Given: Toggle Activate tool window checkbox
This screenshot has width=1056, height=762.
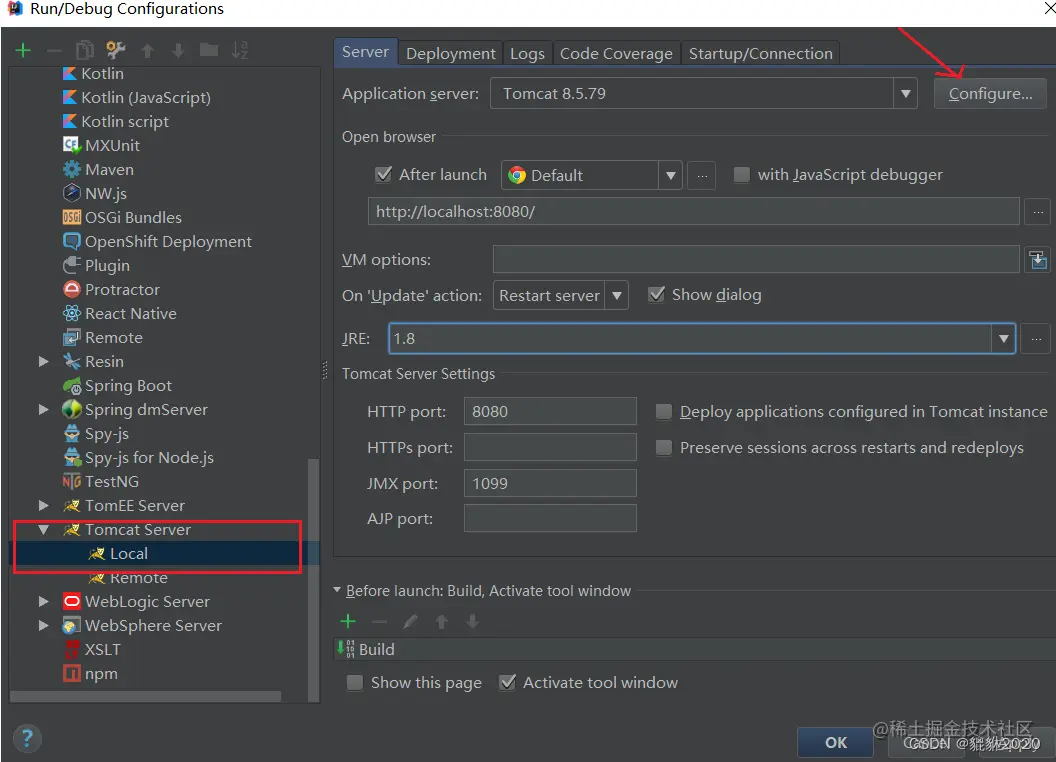Looking at the screenshot, I should pyautogui.click(x=508, y=682).
